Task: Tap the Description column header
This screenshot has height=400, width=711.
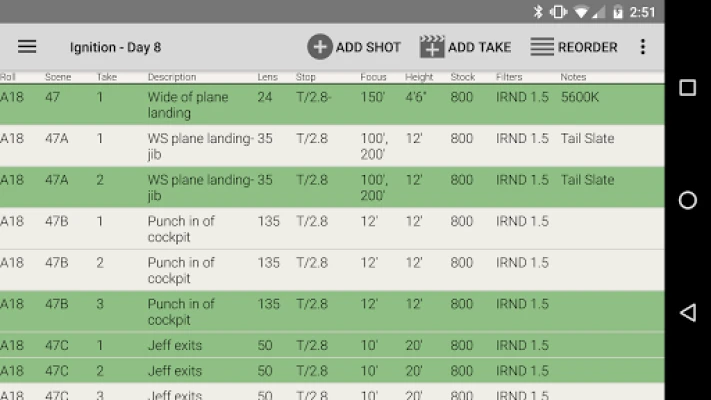Action: point(171,77)
